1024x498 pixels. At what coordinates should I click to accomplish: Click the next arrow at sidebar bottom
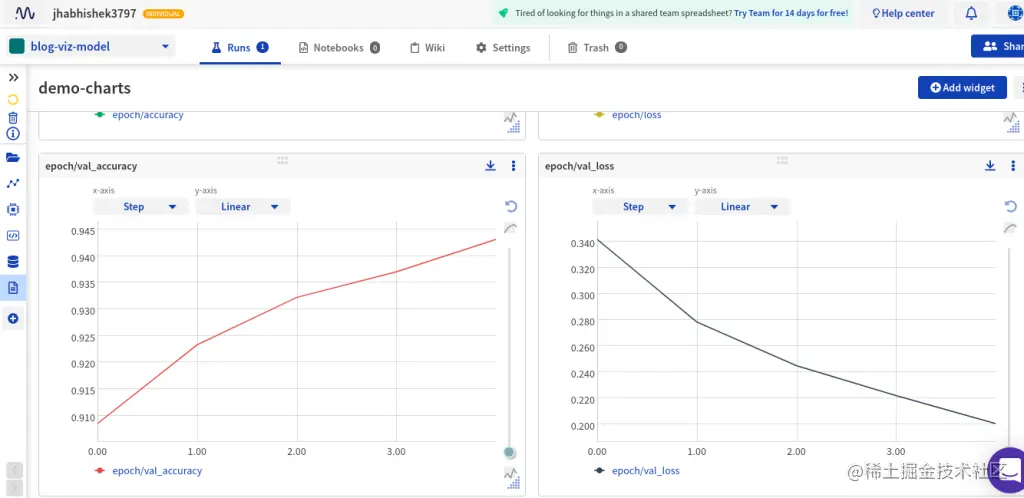click(15, 488)
